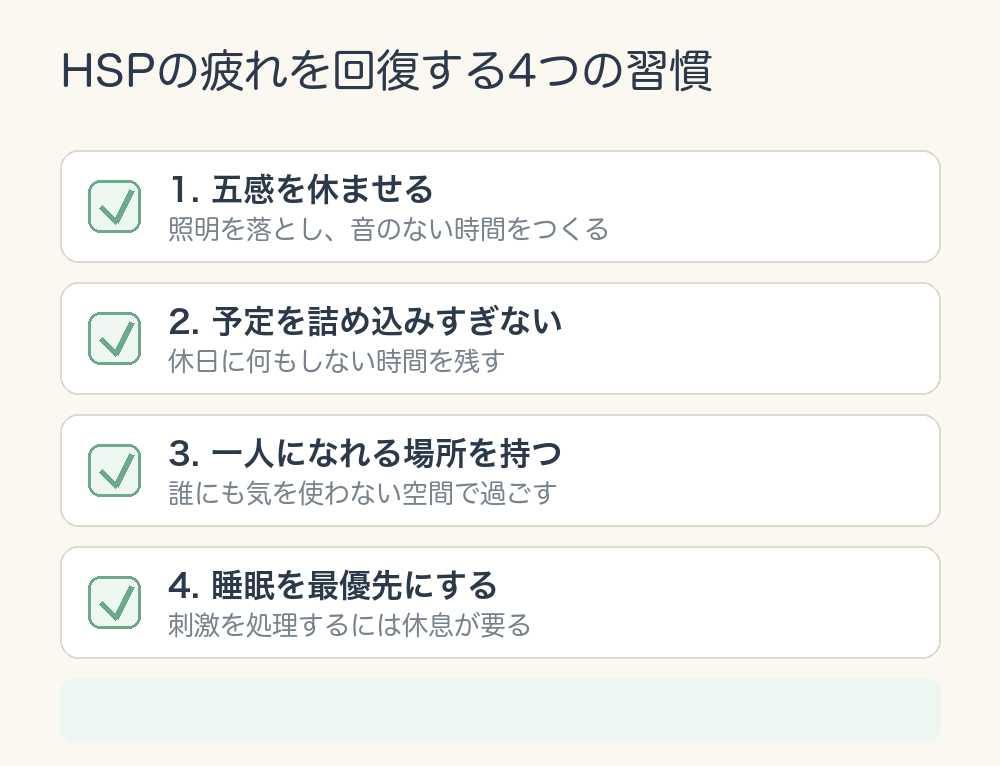Click HSP at the start of the heading
1000x766 pixels.
tap(108, 70)
